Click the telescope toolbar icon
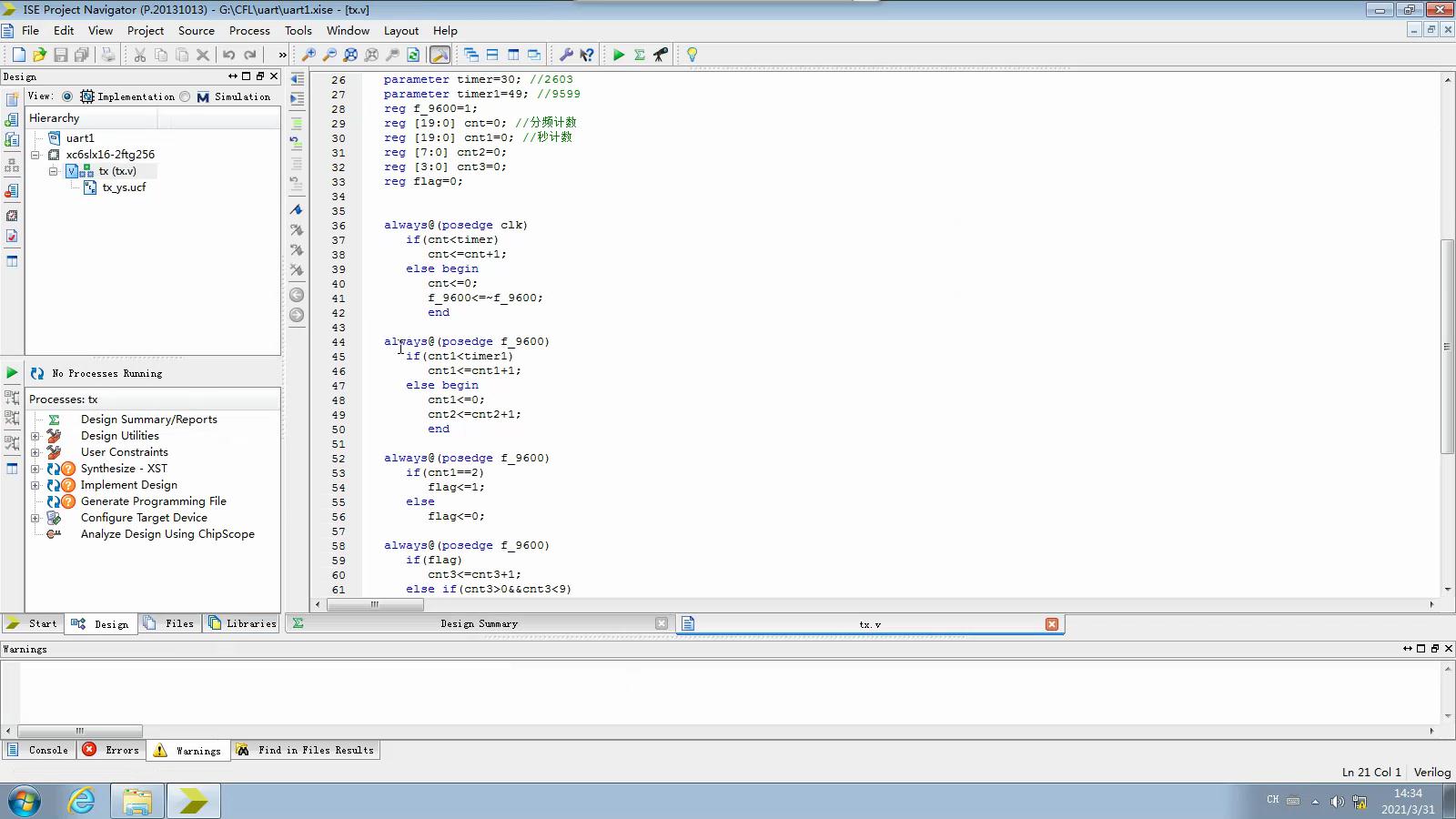This screenshot has width=1456, height=819. click(661, 55)
